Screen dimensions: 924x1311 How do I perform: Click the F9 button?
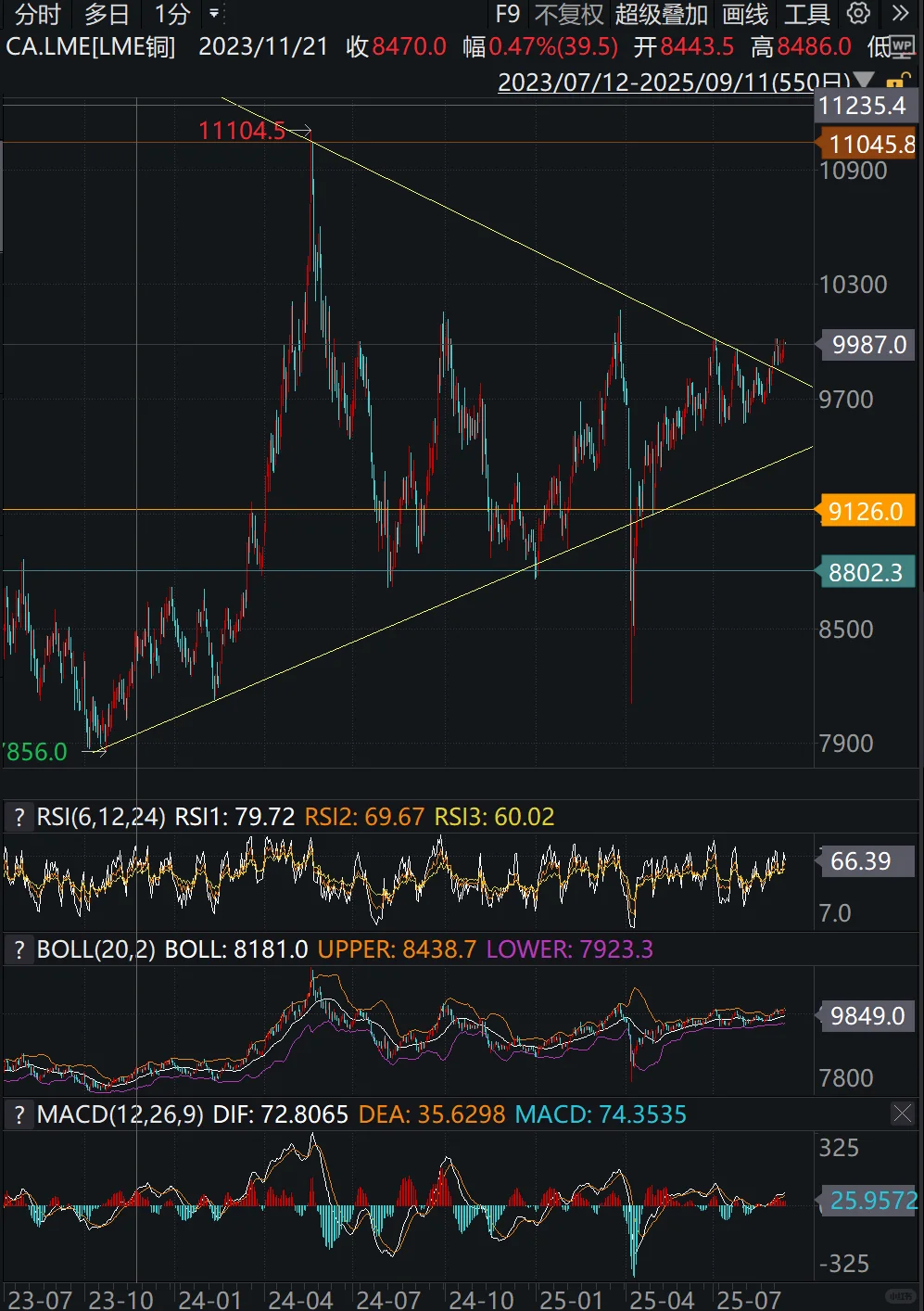coord(508,14)
